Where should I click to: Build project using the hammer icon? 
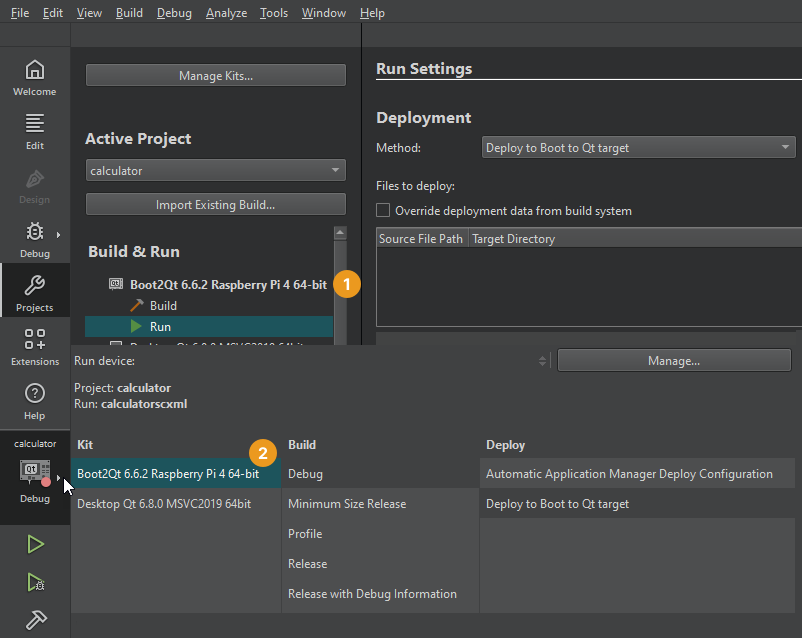pos(35,620)
